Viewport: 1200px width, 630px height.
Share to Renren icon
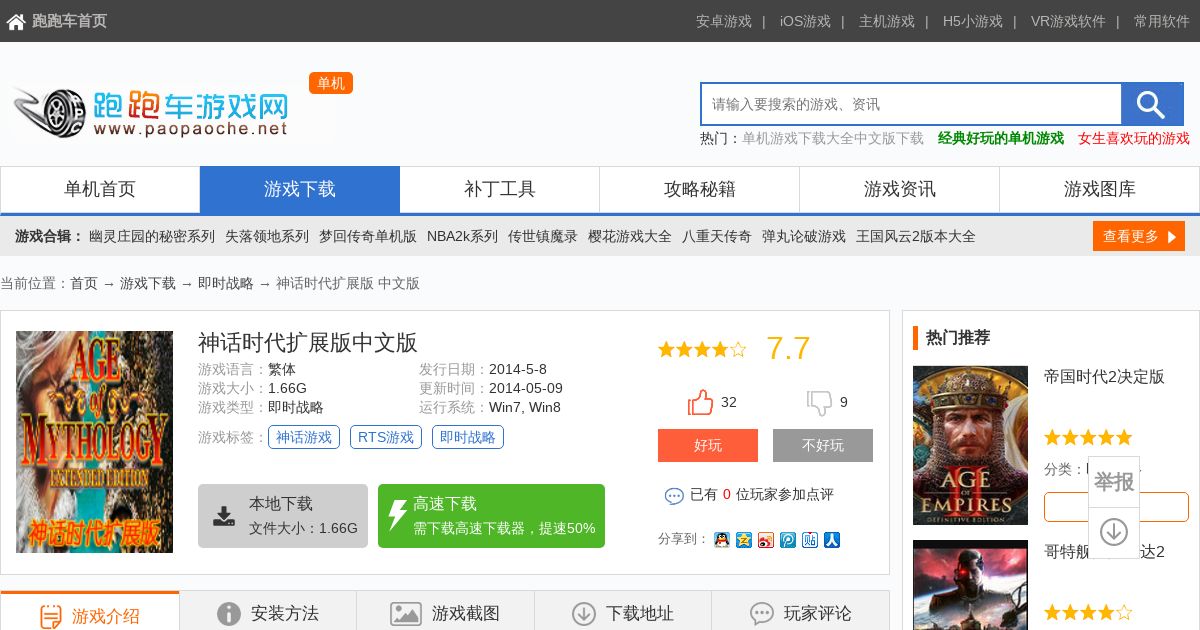(832, 540)
